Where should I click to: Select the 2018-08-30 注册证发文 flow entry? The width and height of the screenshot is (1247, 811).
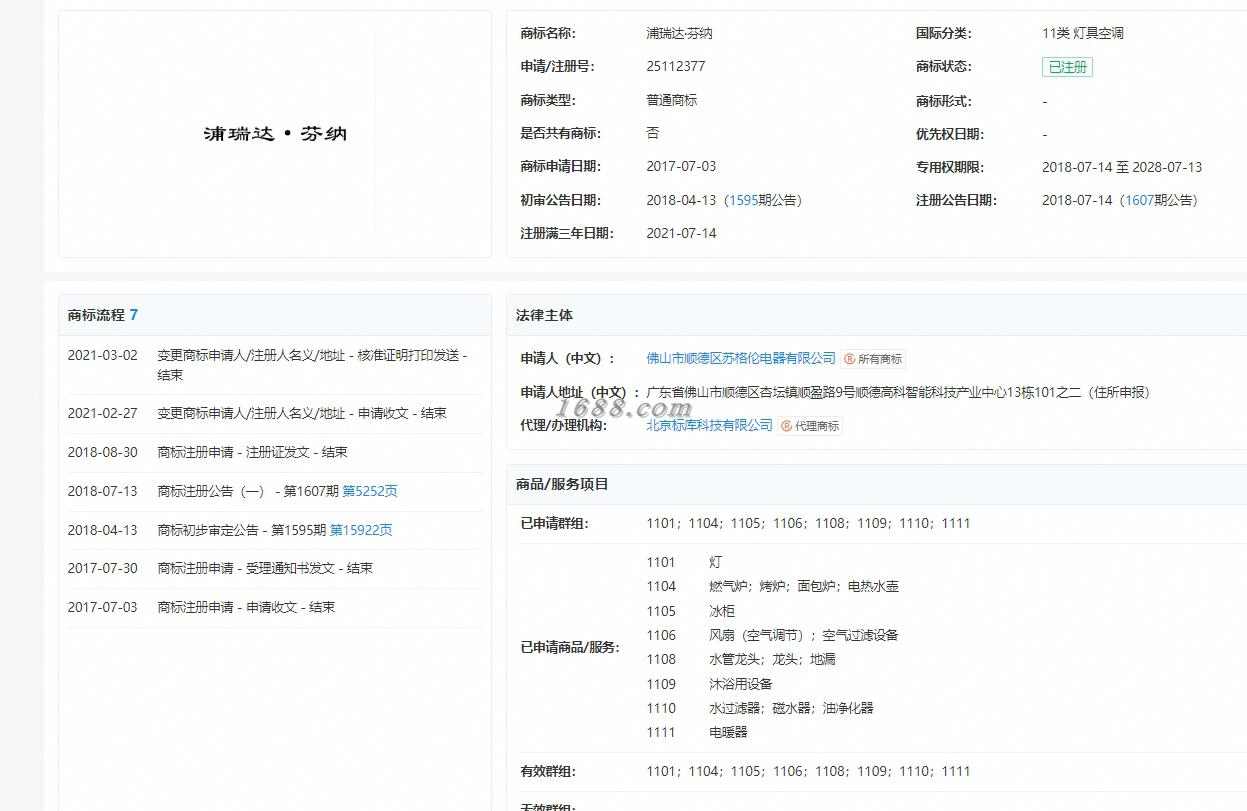tap(274, 452)
